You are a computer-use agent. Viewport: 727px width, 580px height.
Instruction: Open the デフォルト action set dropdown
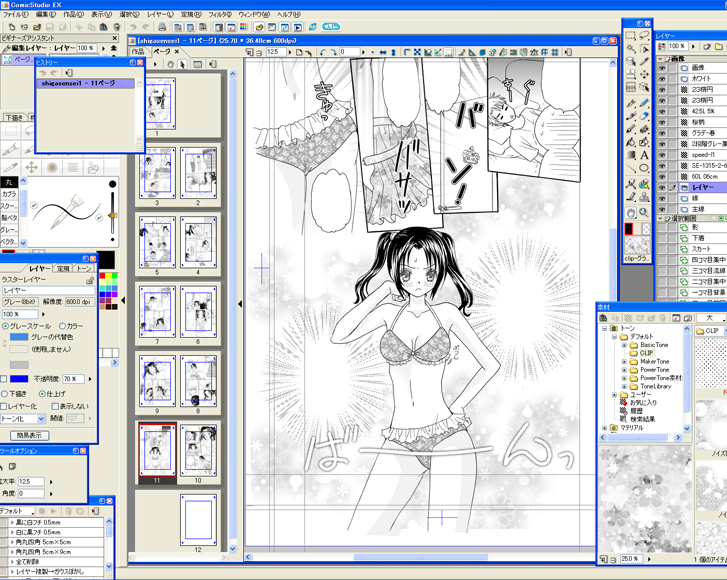pos(17,511)
